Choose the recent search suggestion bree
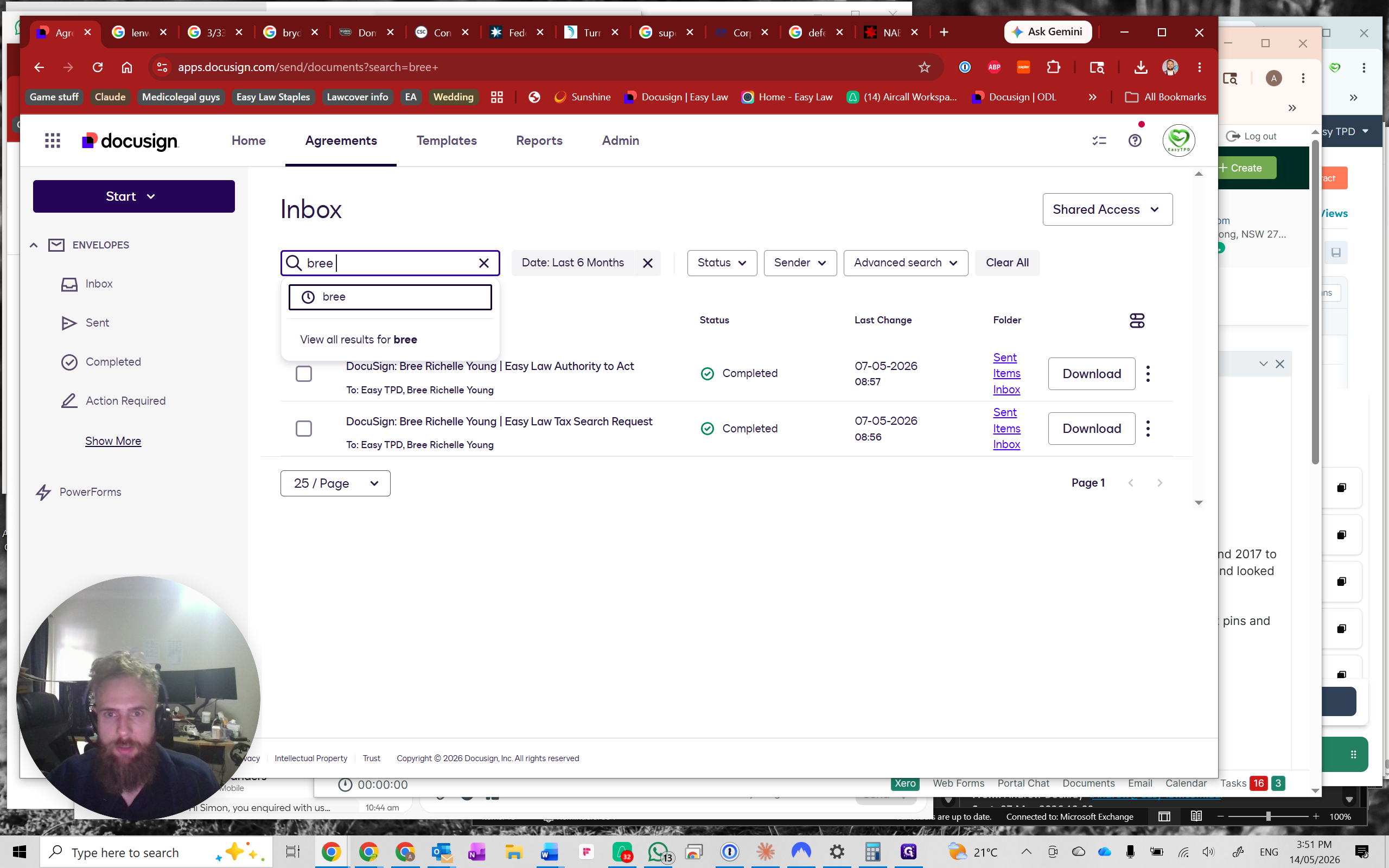The image size is (1389, 868). tap(390, 297)
